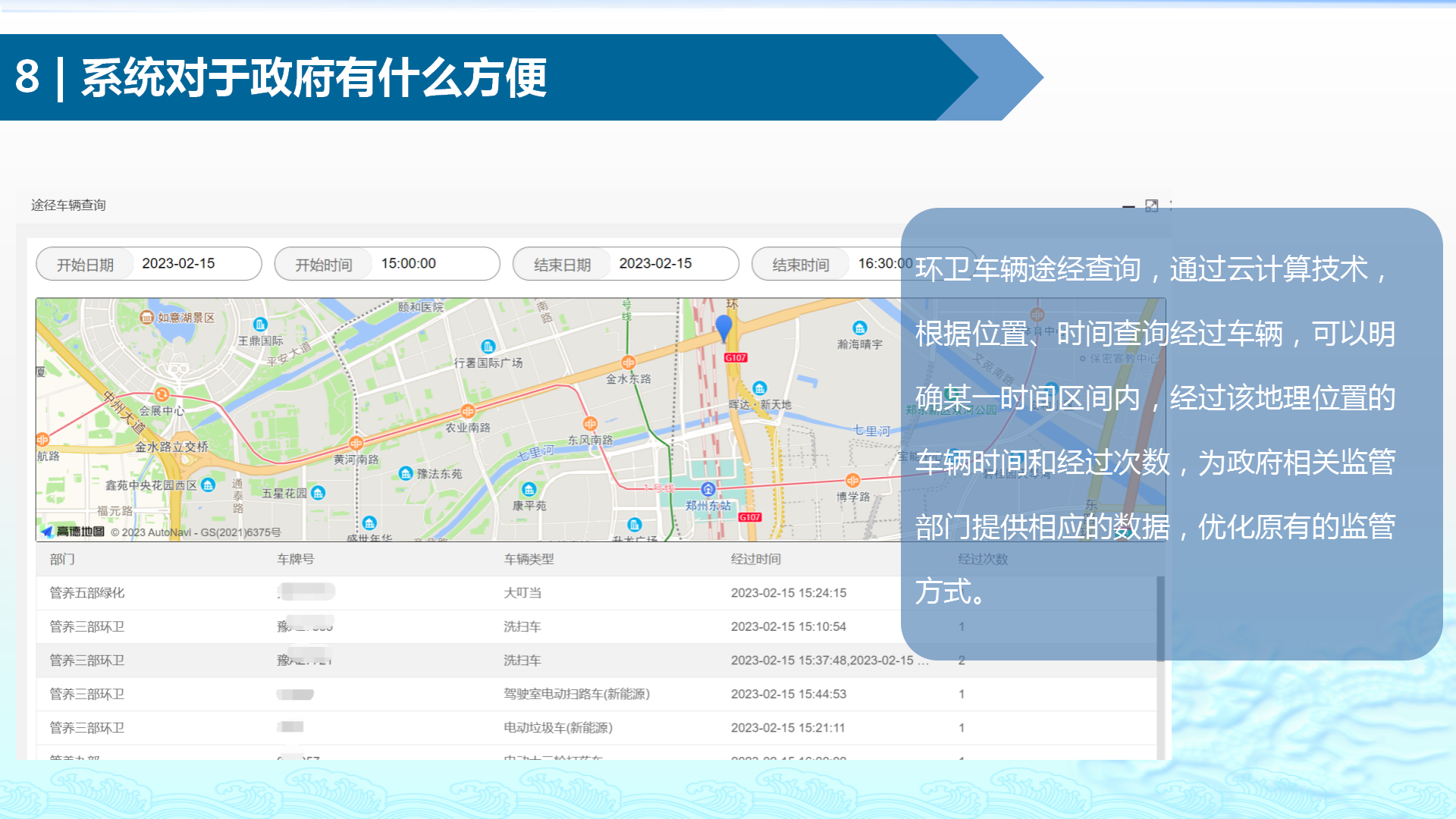1456x819 pixels.
Task: Click the 瀚海晴宇 residence icon
Action: (859, 328)
